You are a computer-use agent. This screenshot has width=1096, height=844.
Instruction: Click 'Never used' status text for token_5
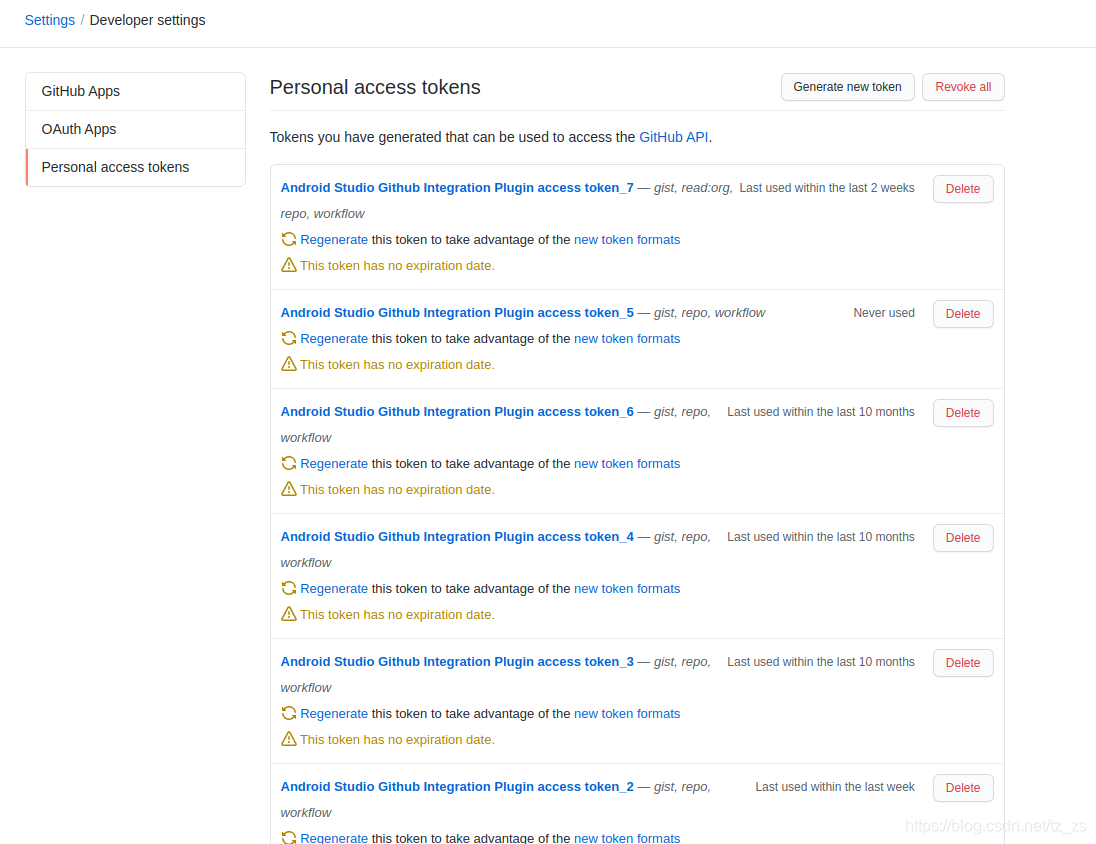tap(884, 313)
